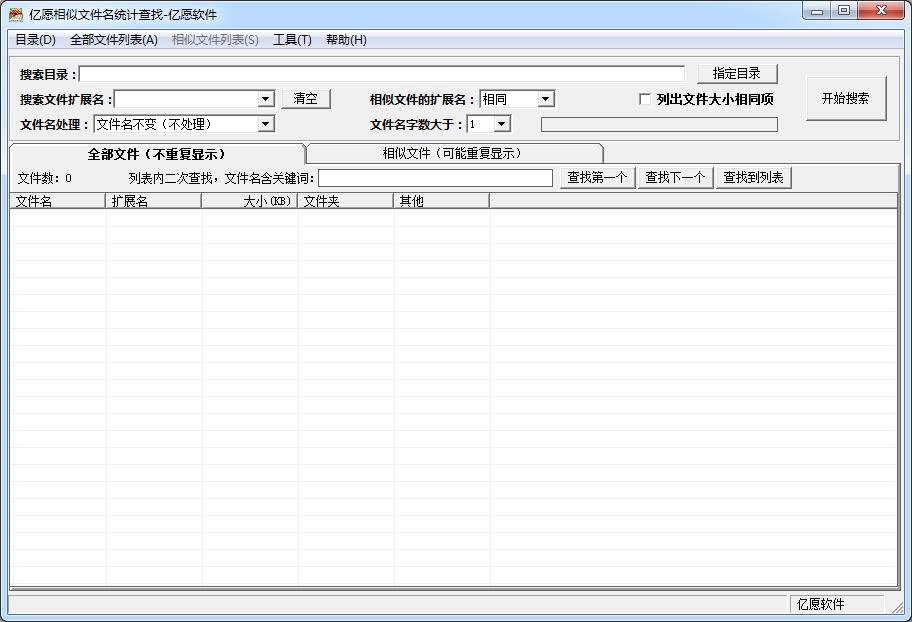Open the 目录(D) menu

click(35, 40)
